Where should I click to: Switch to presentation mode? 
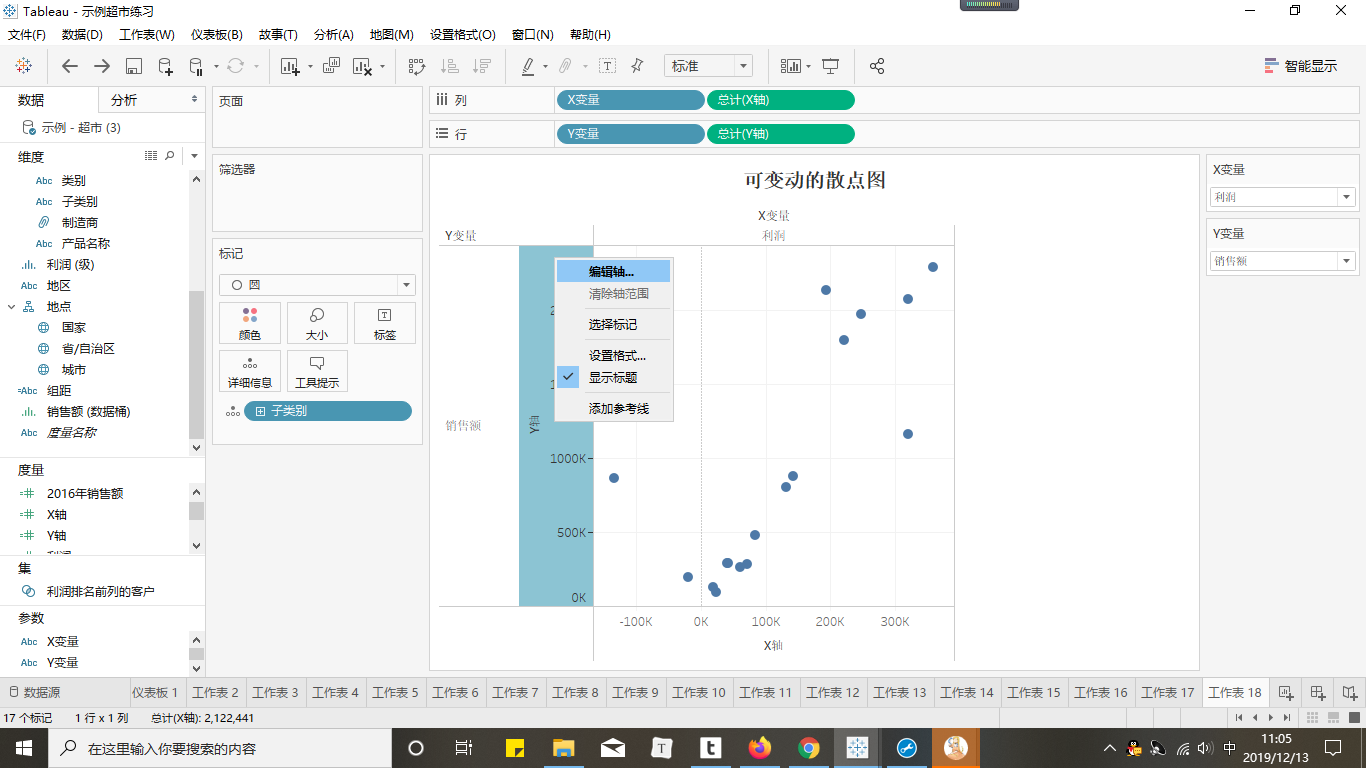(831, 66)
